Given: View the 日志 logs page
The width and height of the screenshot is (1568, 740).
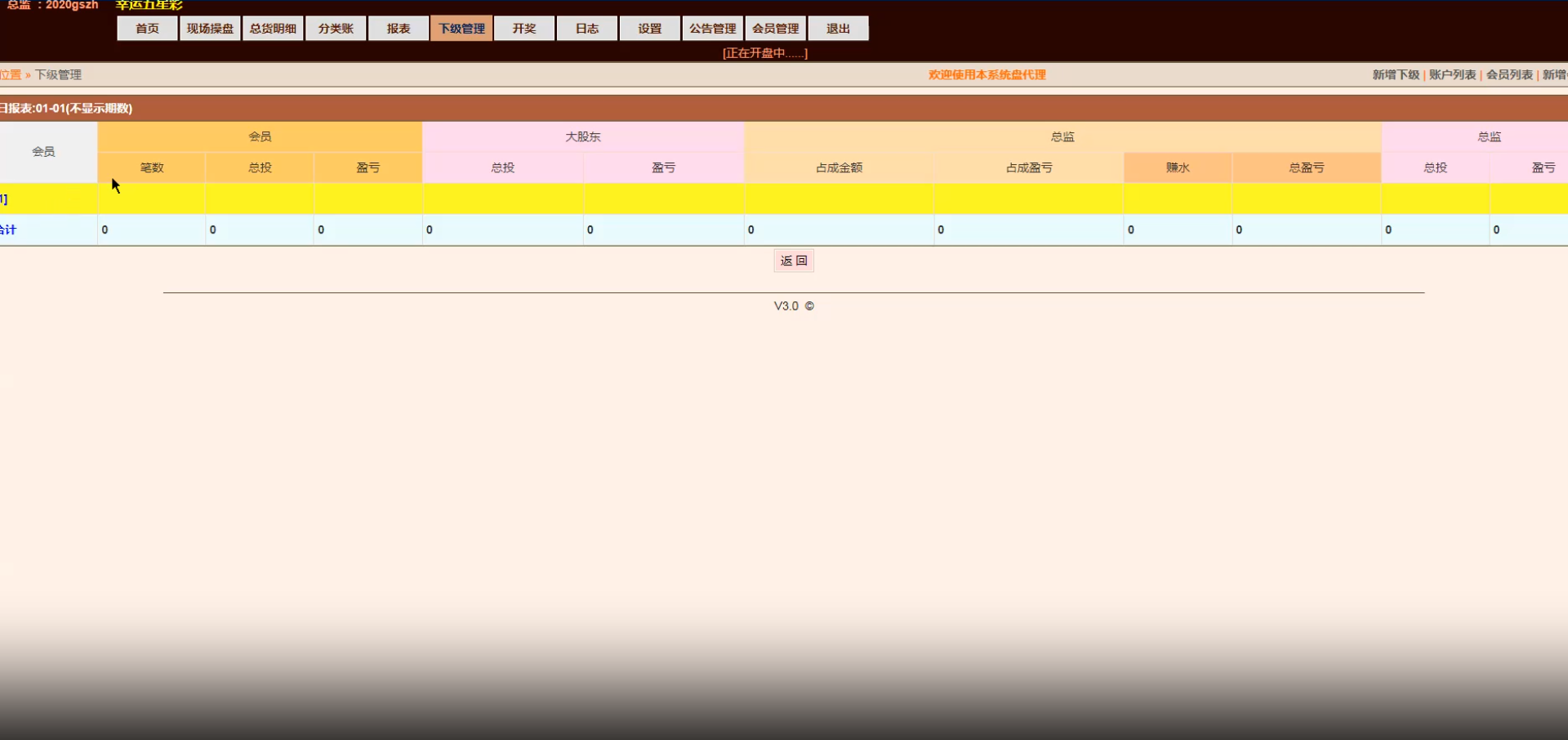Looking at the screenshot, I should click(x=587, y=29).
